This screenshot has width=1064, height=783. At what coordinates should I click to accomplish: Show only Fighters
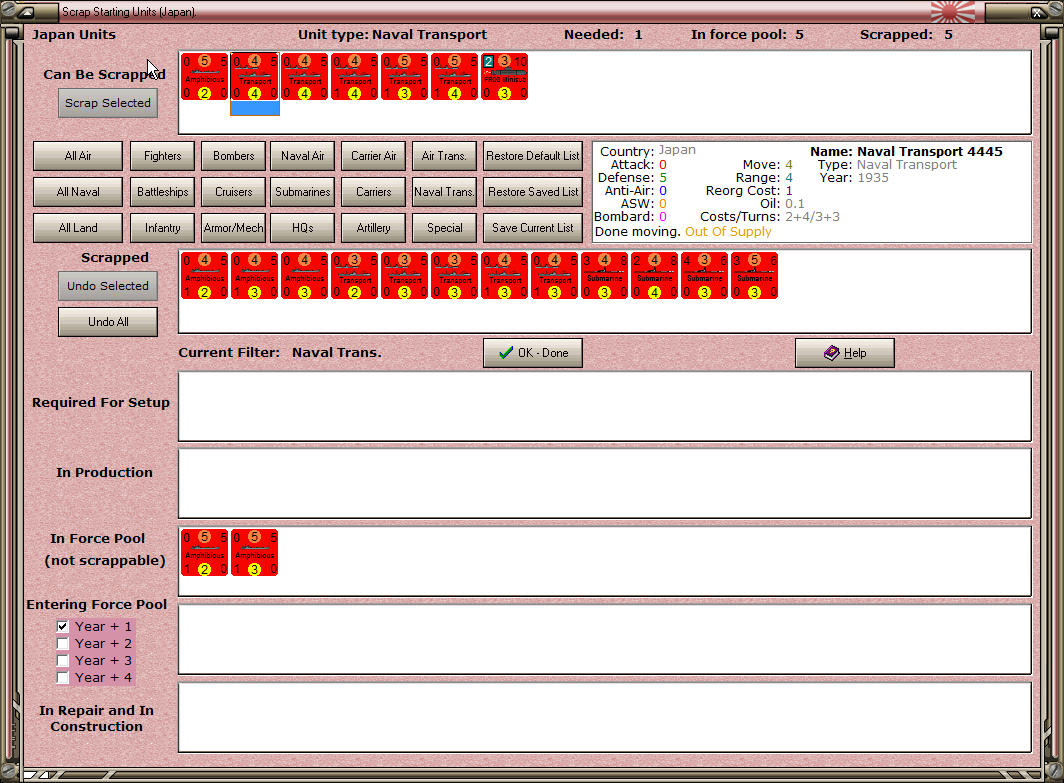pyautogui.click(x=163, y=156)
